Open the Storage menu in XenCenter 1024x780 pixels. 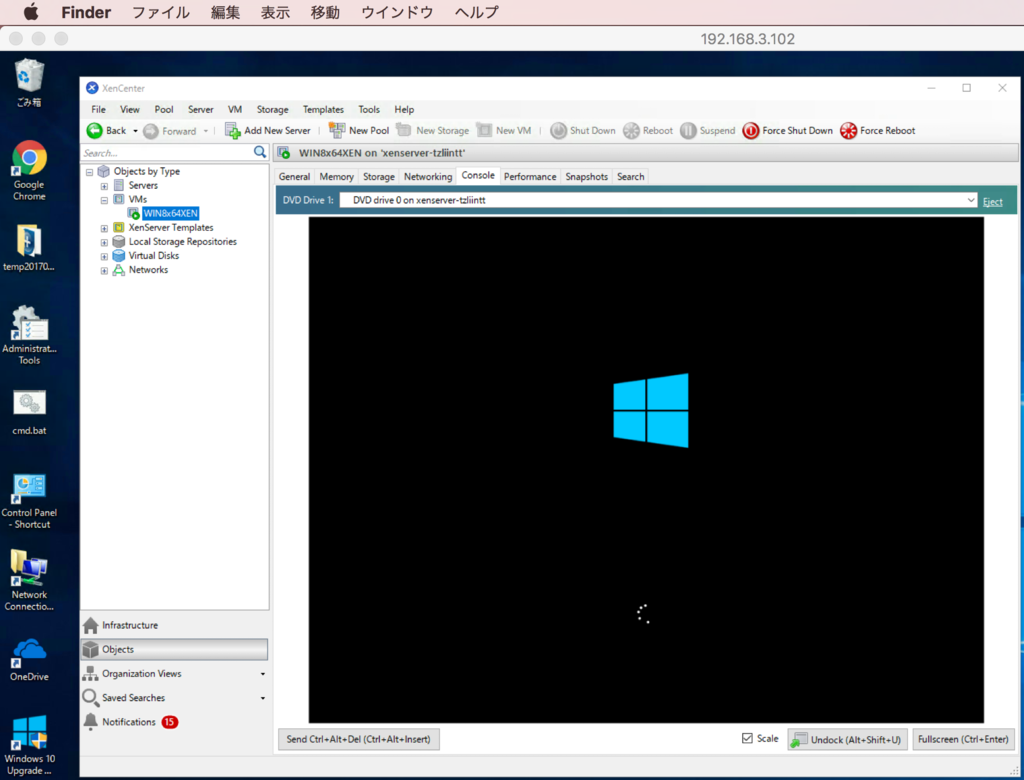pos(272,109)
